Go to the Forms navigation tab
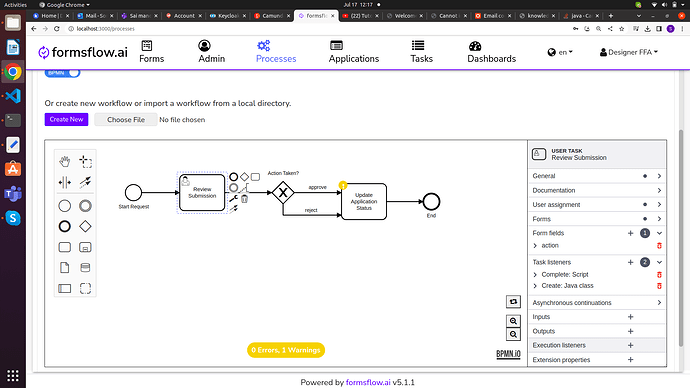This screenshot has height=388, width=690. (151, 52)
